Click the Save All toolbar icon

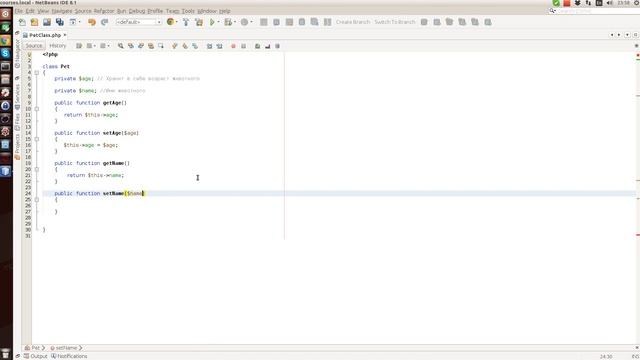(60, 22)
